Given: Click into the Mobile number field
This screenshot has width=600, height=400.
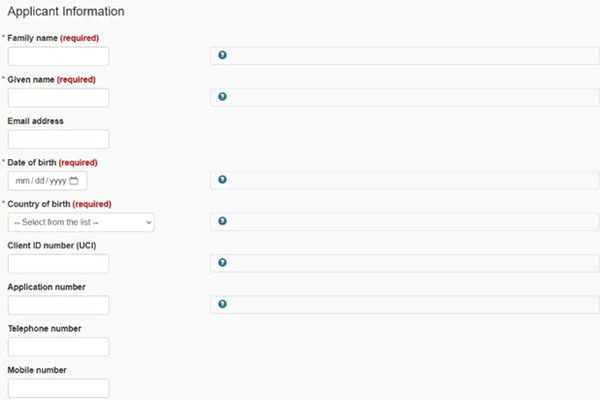Looking at the screenshot, I should point(58,388).
